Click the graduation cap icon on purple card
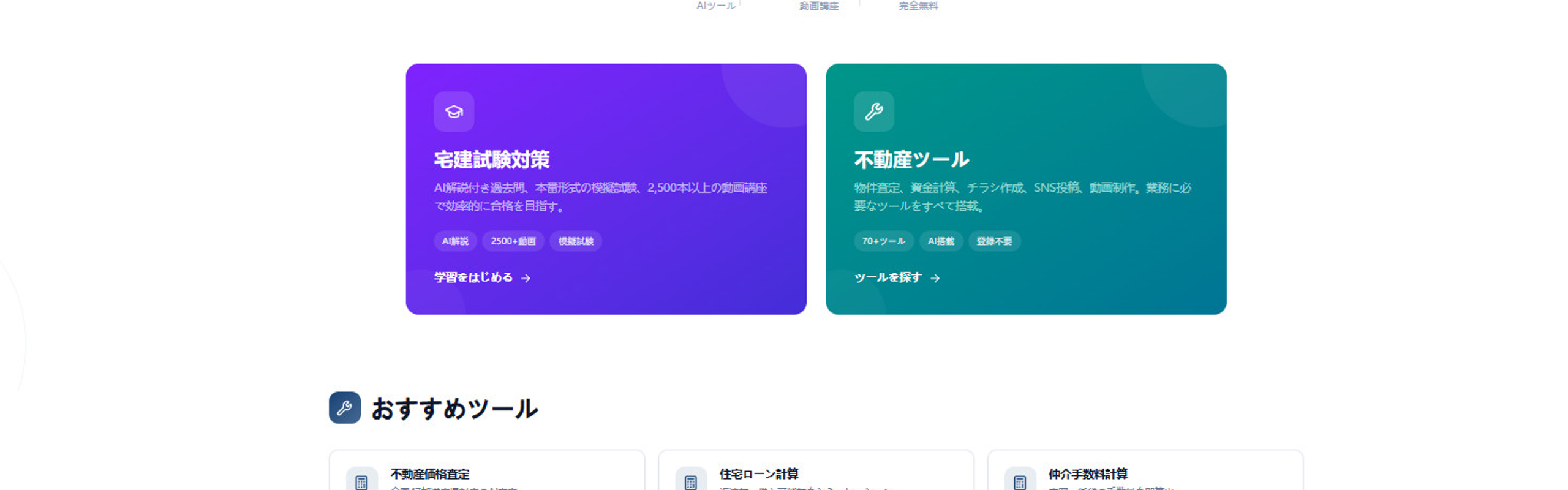 pyautogui.click(x=454, y=111)
